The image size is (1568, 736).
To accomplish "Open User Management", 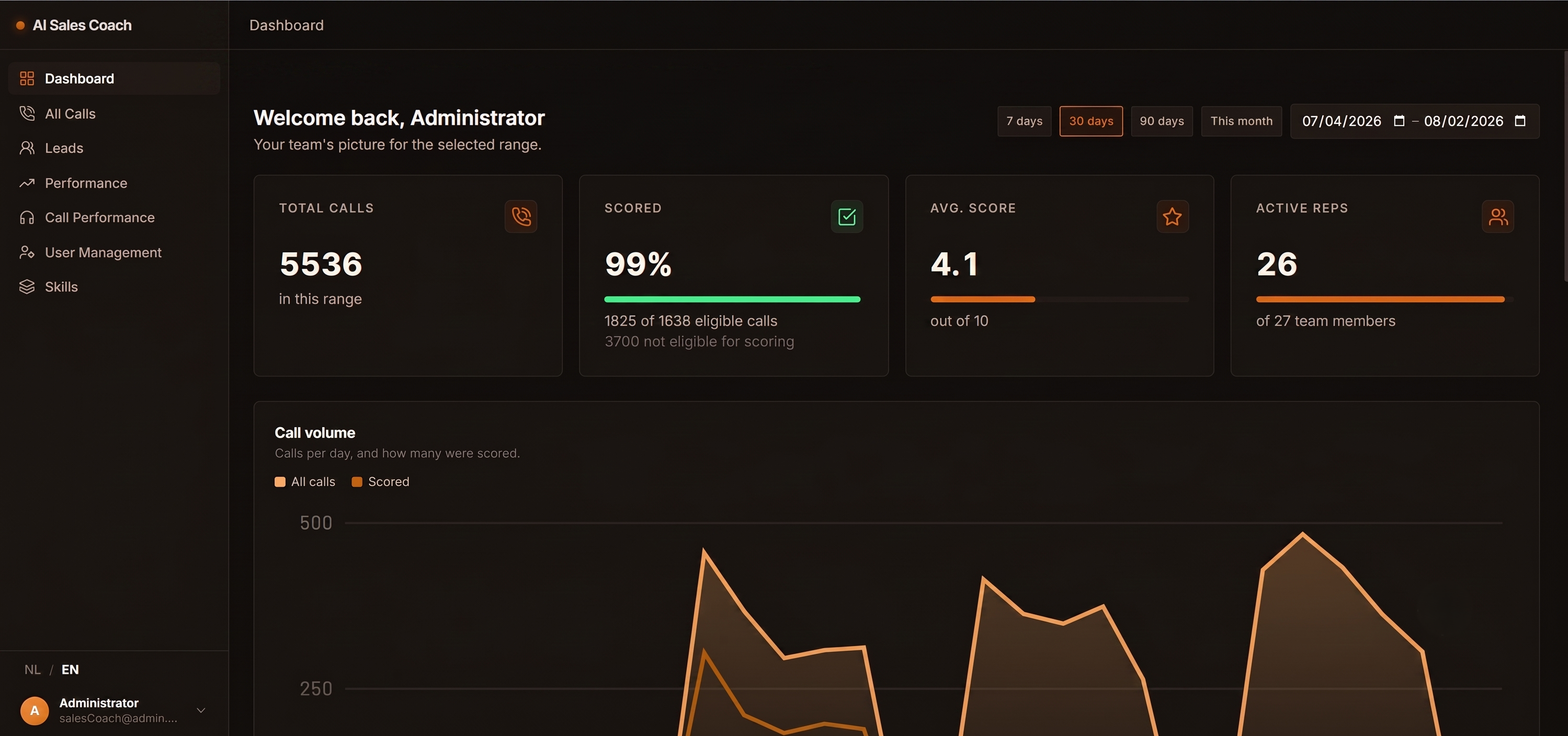I will point(115,252).
